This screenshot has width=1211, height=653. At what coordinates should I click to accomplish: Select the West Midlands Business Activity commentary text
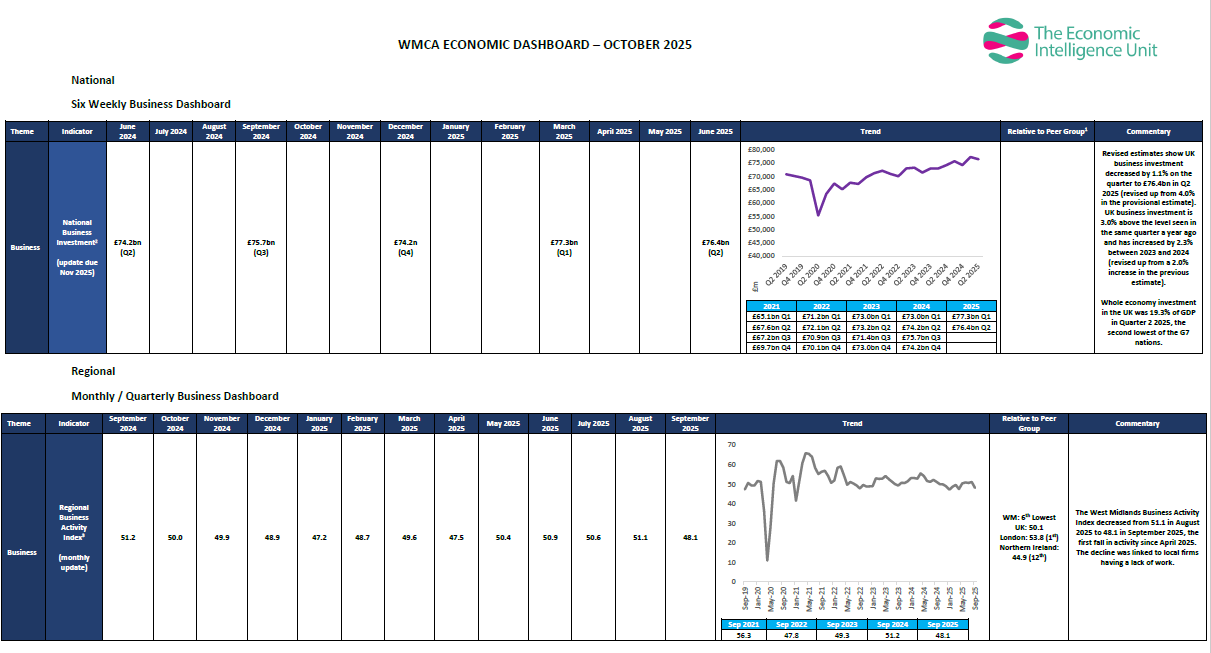click(x=1137, y=538)
